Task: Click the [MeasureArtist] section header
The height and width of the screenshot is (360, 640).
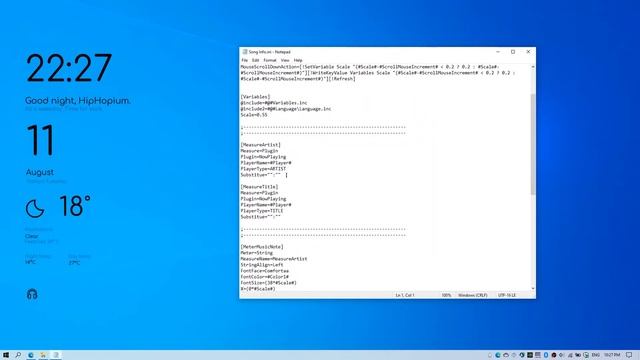Action: (x=260, y=145)
